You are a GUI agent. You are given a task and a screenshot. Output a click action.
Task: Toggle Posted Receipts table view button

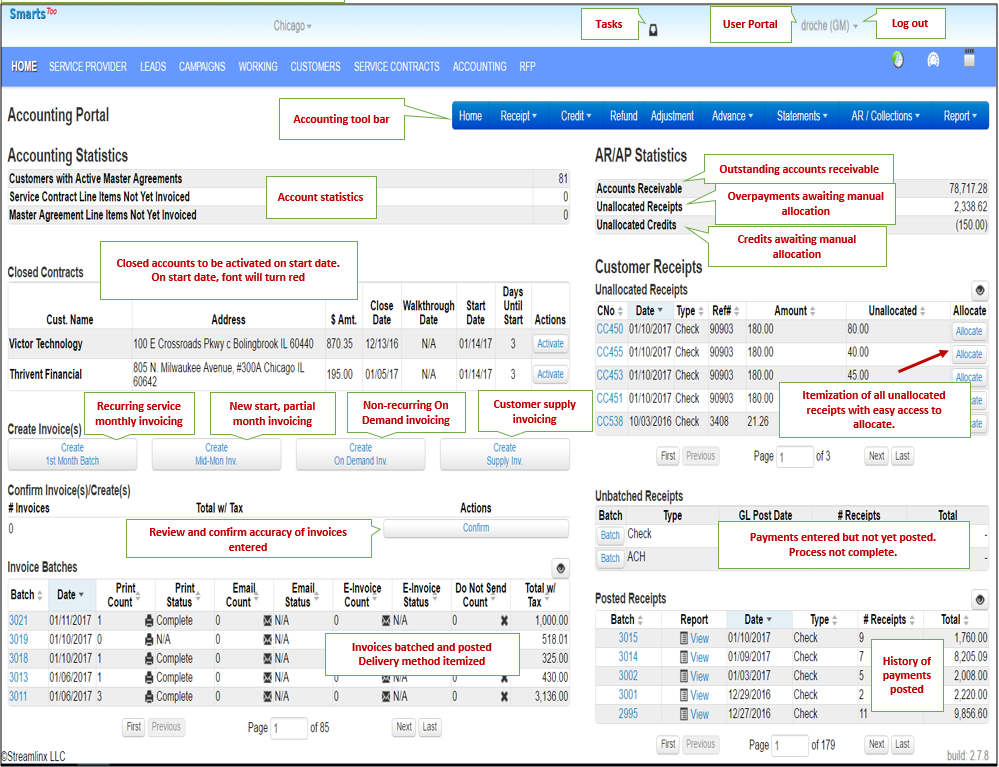click(x=979, y=598)
